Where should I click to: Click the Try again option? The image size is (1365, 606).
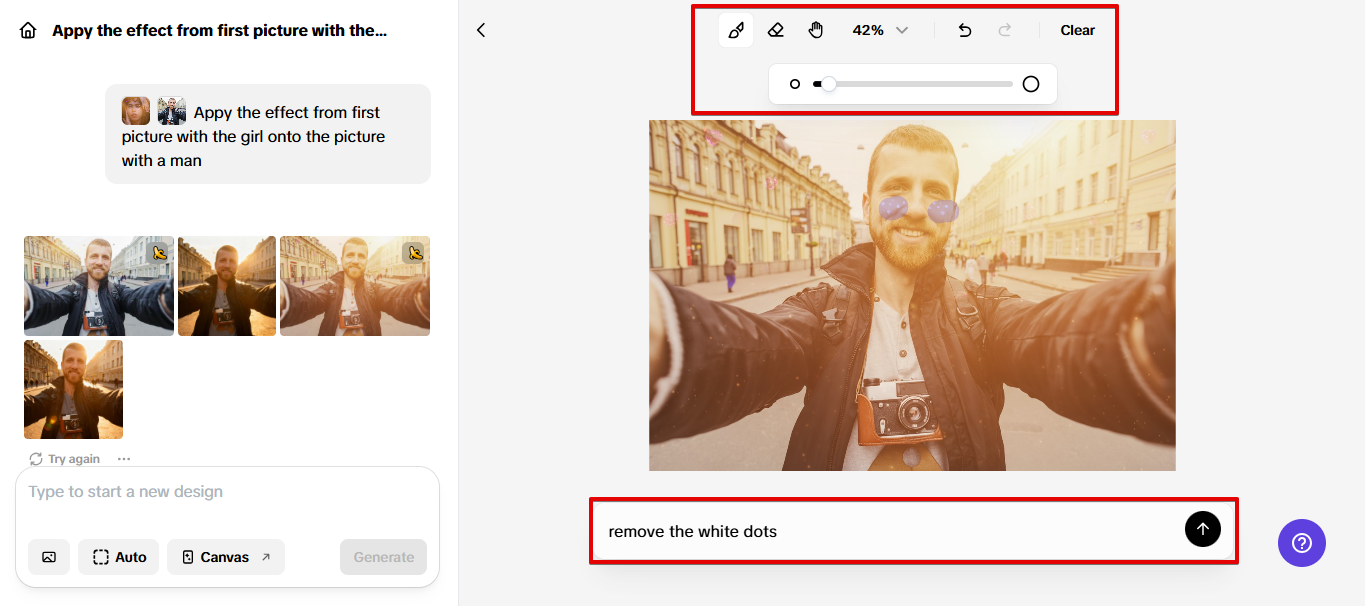click(x=63, y=458)
